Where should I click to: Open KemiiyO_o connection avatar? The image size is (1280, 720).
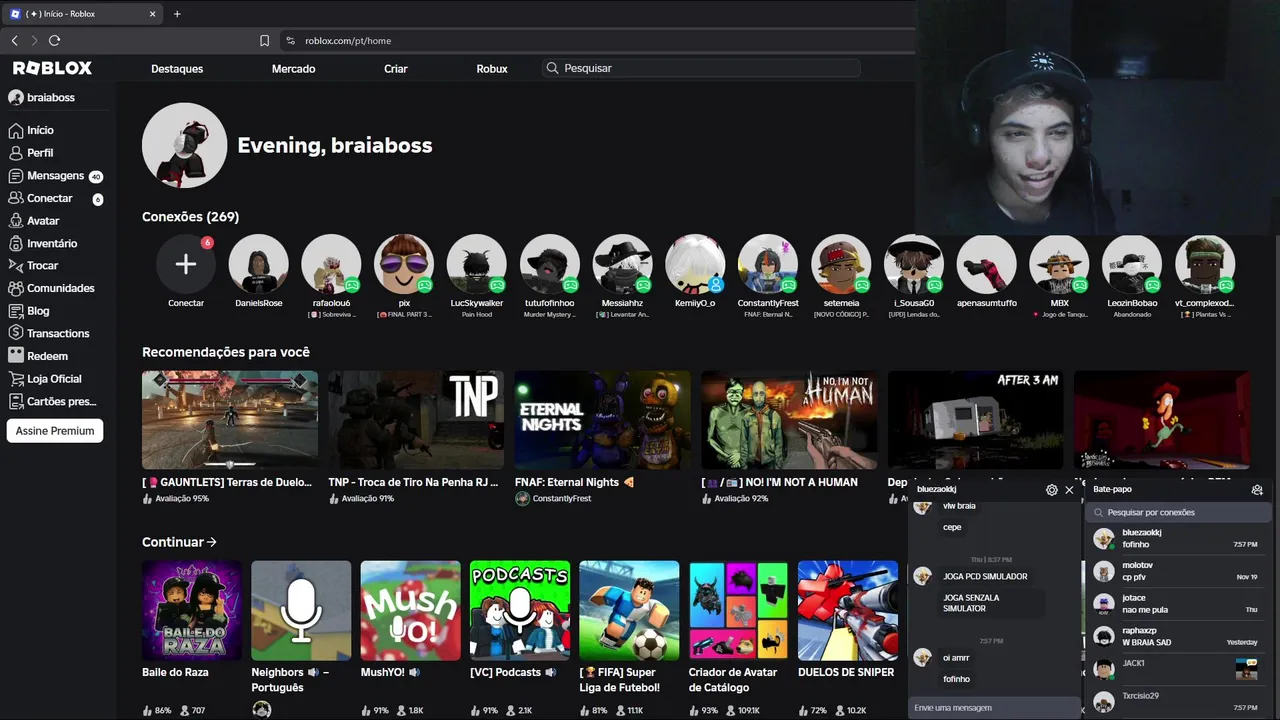[695, 264]
